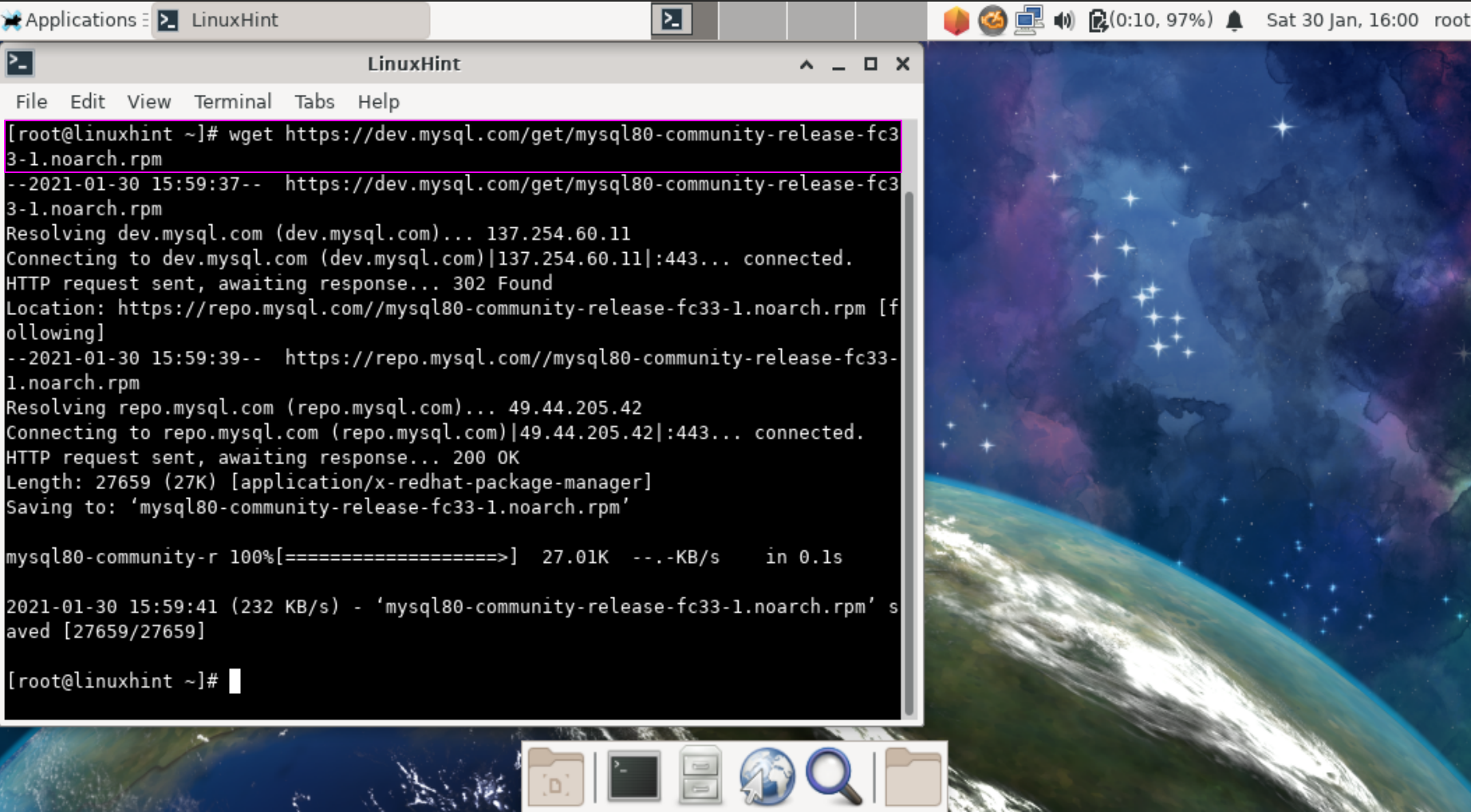Open the Tabs menu
This screenshot has height=812, width=1471.
tap(314, 101)
